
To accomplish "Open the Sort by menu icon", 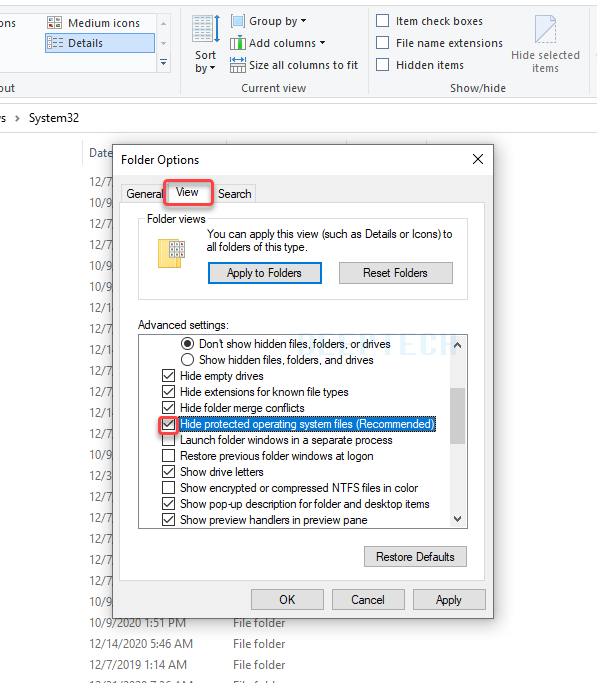I will click(x=206, y=28).
